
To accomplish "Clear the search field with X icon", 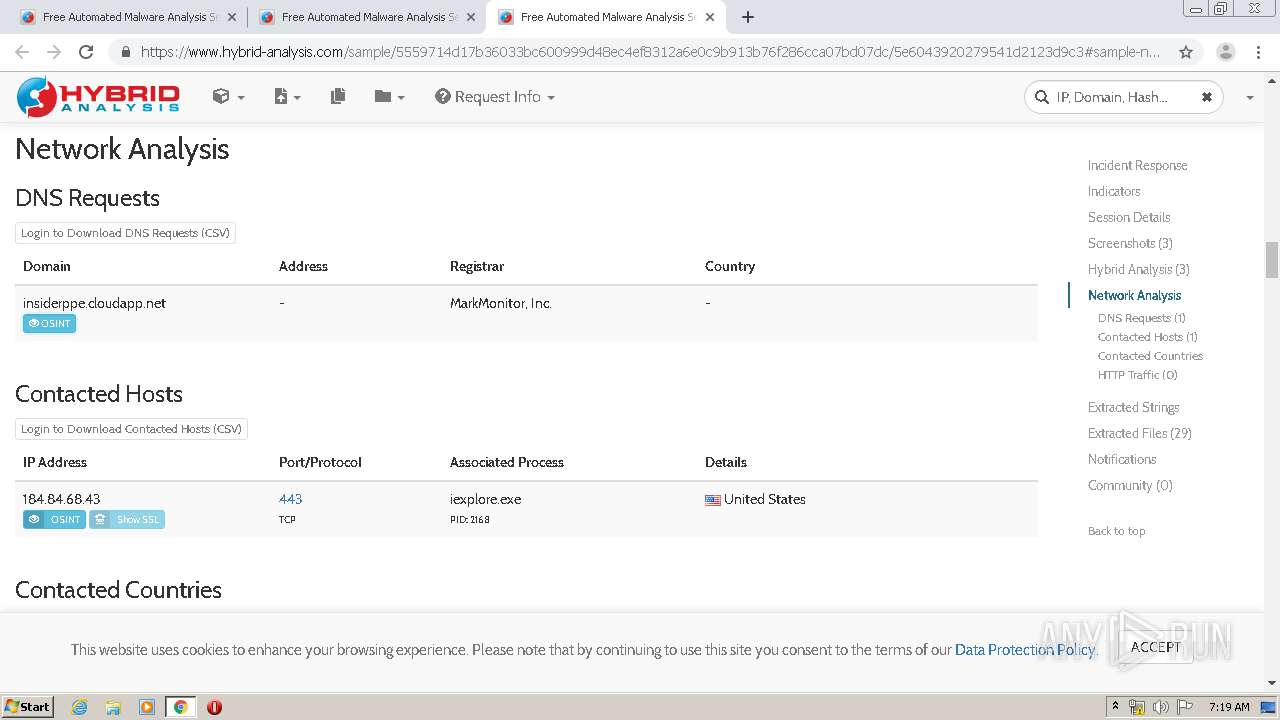I will pyautogui.click(x=1206, y=97).
